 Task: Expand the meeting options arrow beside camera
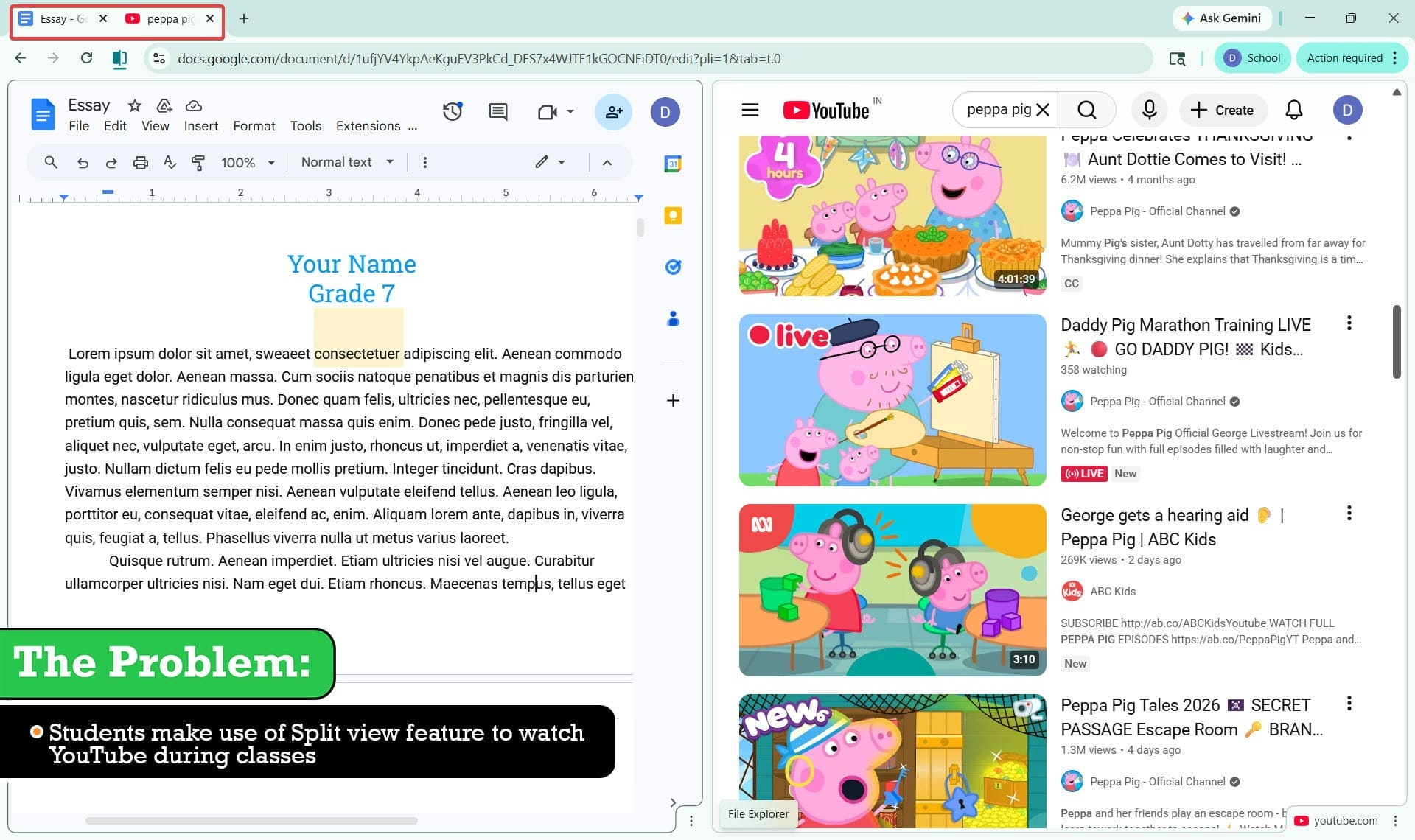pyautogui.click(x=570, y=112)
